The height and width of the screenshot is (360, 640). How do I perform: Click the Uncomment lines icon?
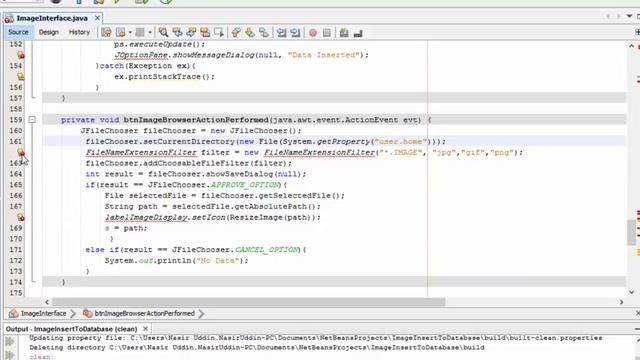point(358,33)
